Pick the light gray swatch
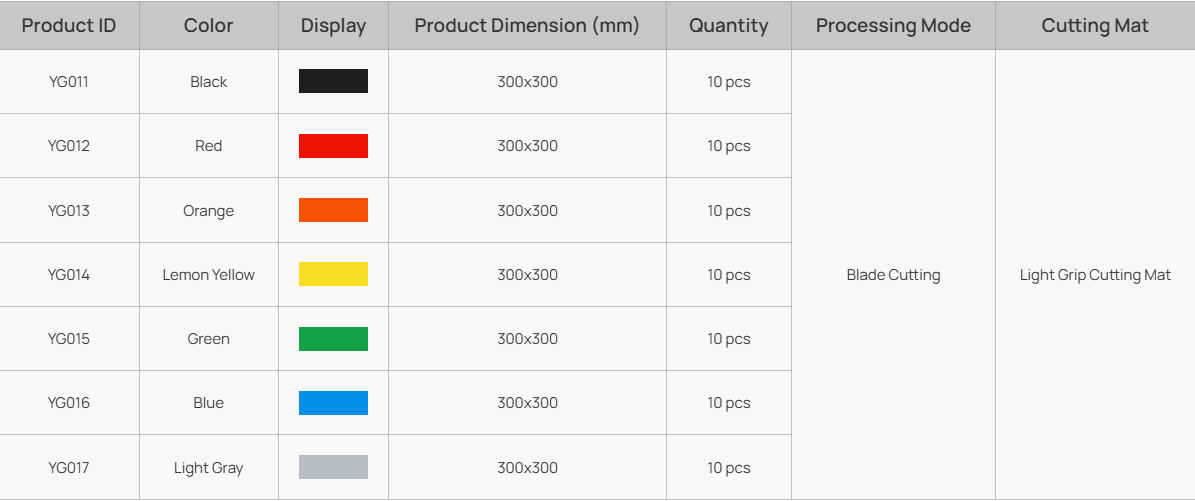 coord(333,467)
